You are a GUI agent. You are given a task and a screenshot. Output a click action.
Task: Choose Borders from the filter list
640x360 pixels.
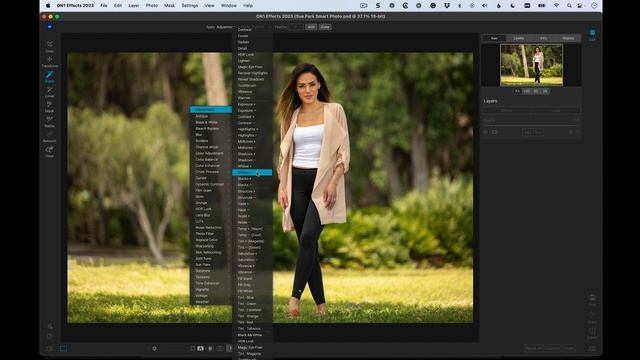tap(211, 141)
